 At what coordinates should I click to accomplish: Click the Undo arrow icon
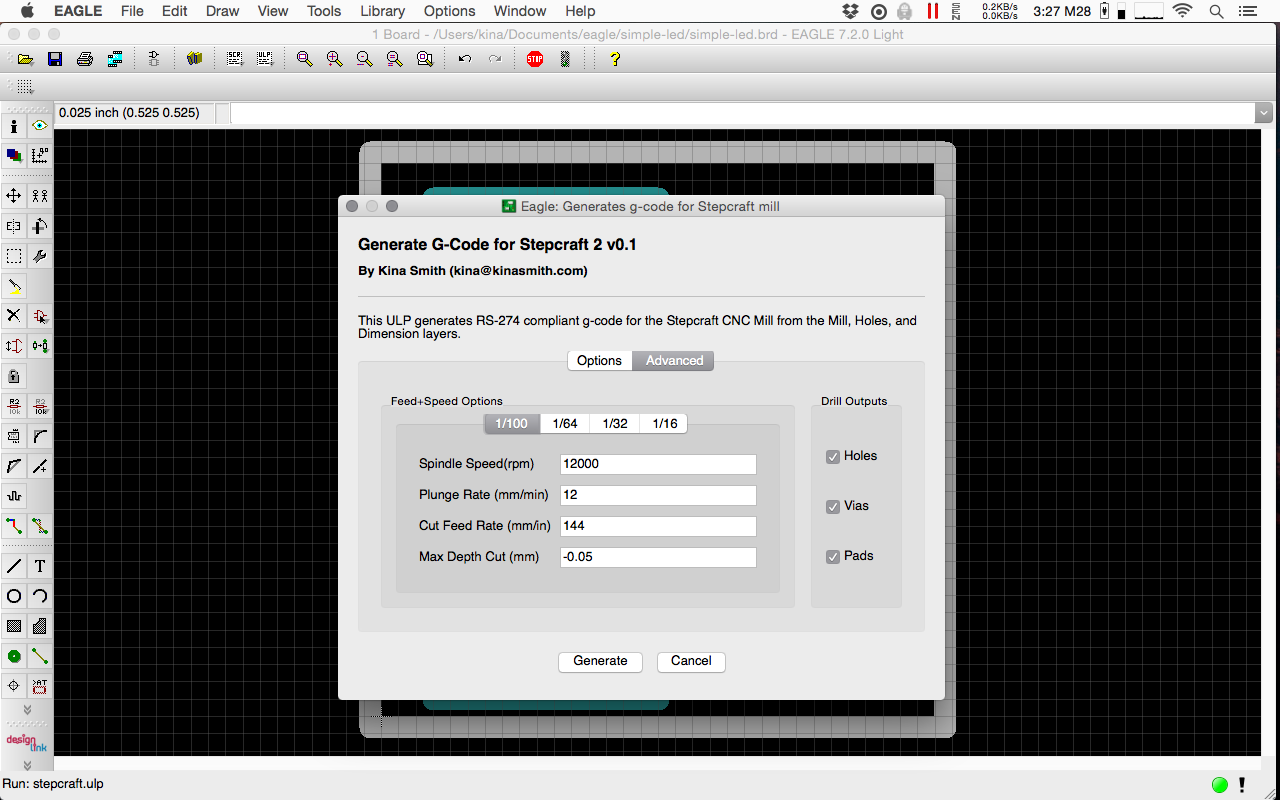click(x=465, y=59)
